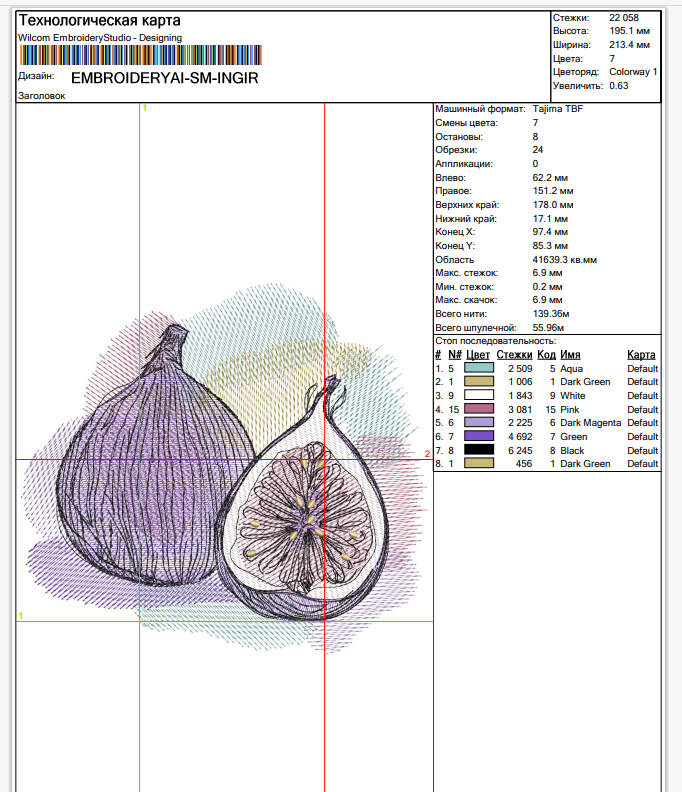
Task: Click the Black stitch count '6 245'
Action: click(520, 451)
